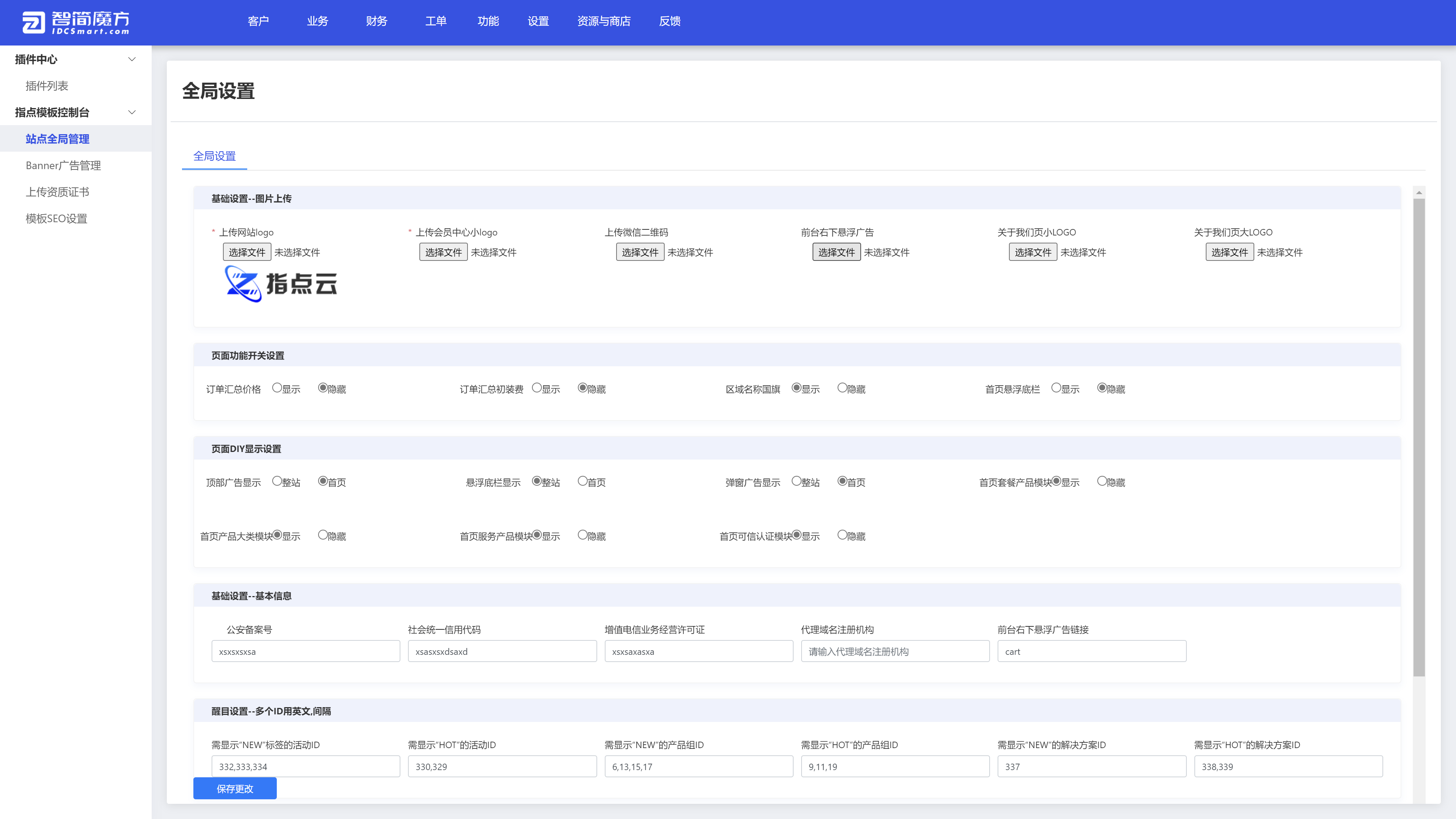Choose file for 上传微信二维码
Viewport: 1456px width, 819px height.
pyautogui.click(x=640, y=252)
